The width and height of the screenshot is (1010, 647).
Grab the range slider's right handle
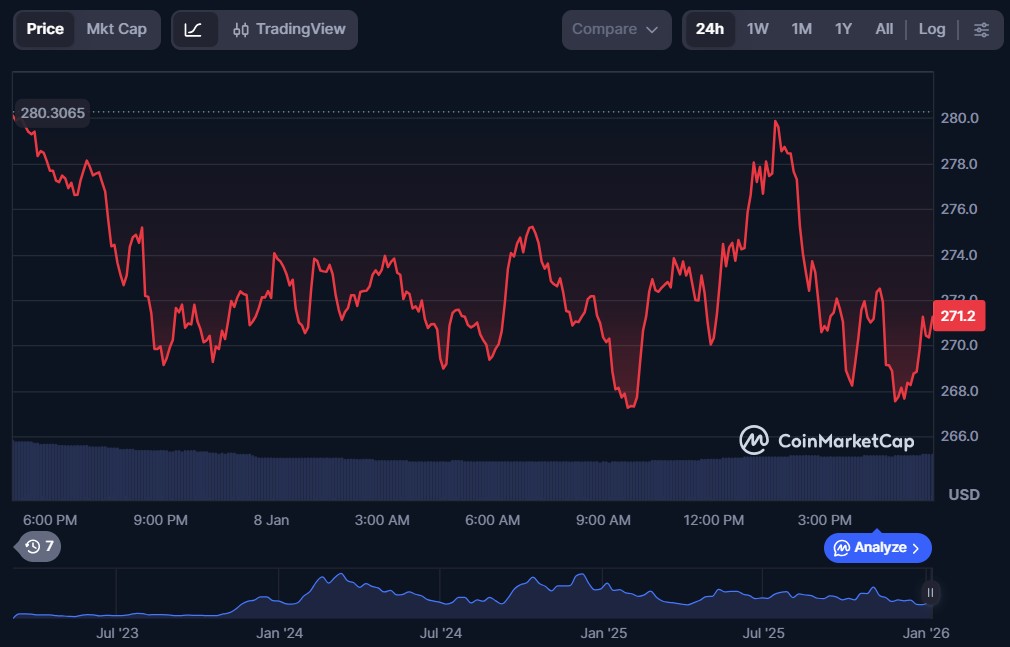[x=930, y=593]
